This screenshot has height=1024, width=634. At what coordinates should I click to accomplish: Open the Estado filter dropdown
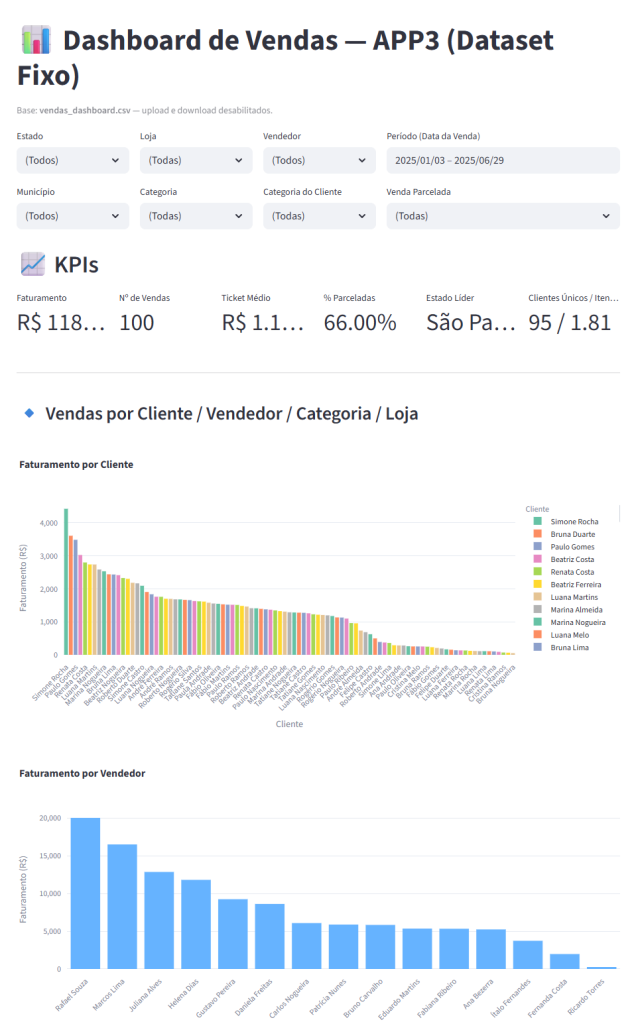(x=73, y=160)
